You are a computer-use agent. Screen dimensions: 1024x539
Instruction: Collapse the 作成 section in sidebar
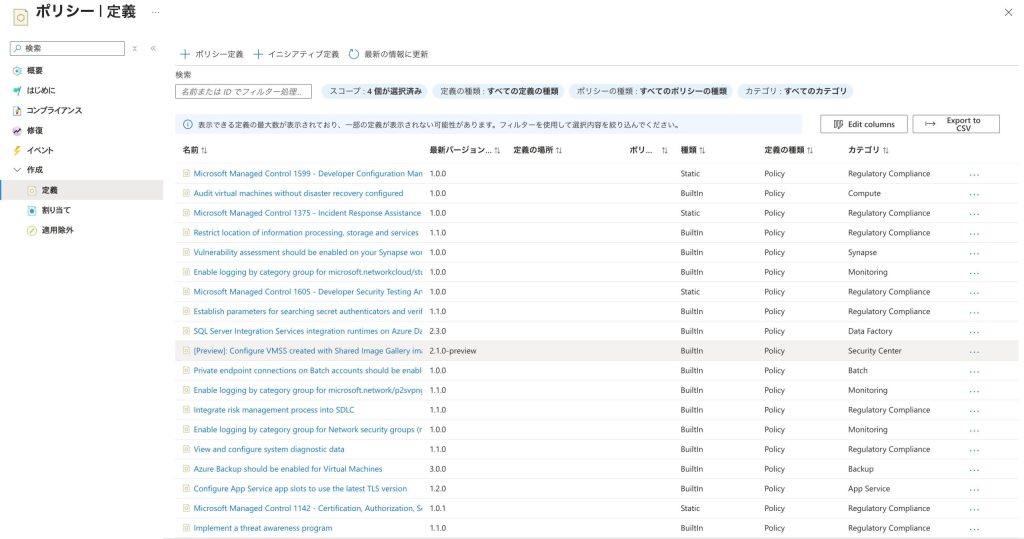(x=17, y=170)
